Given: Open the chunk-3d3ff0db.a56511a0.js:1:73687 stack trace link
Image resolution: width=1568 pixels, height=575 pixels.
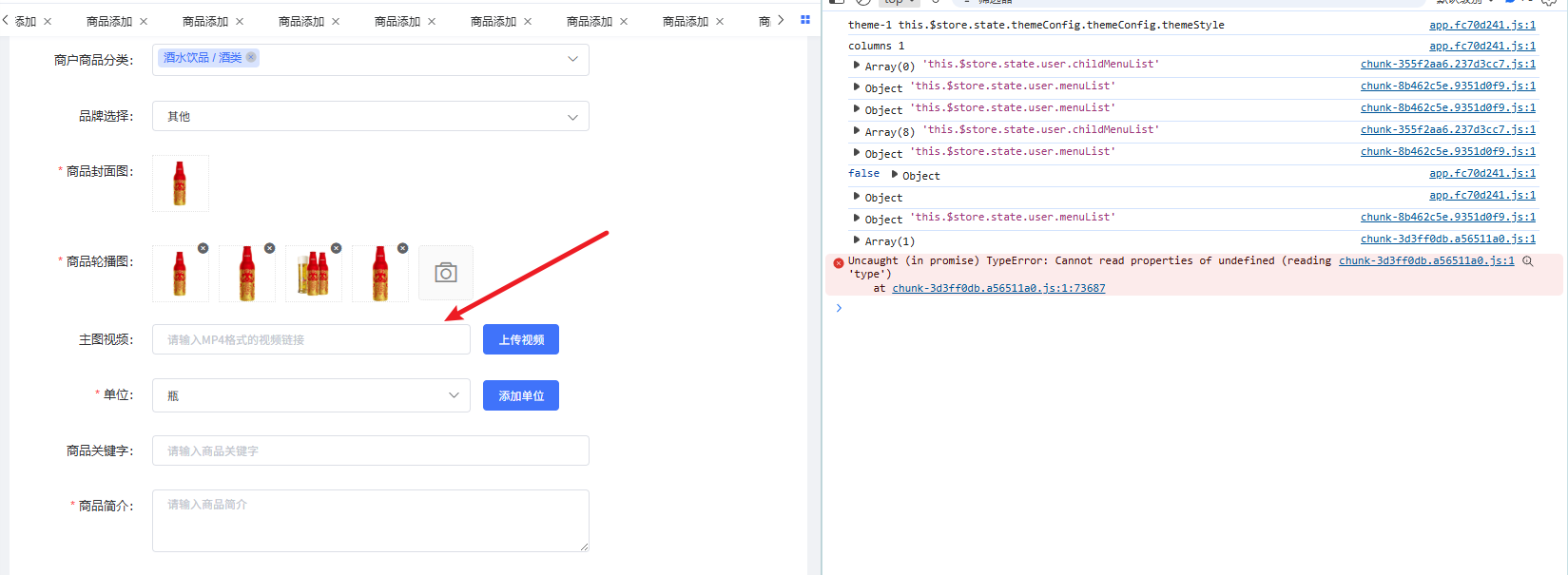Looking at the screenshot, I should (x=997, y=288).
